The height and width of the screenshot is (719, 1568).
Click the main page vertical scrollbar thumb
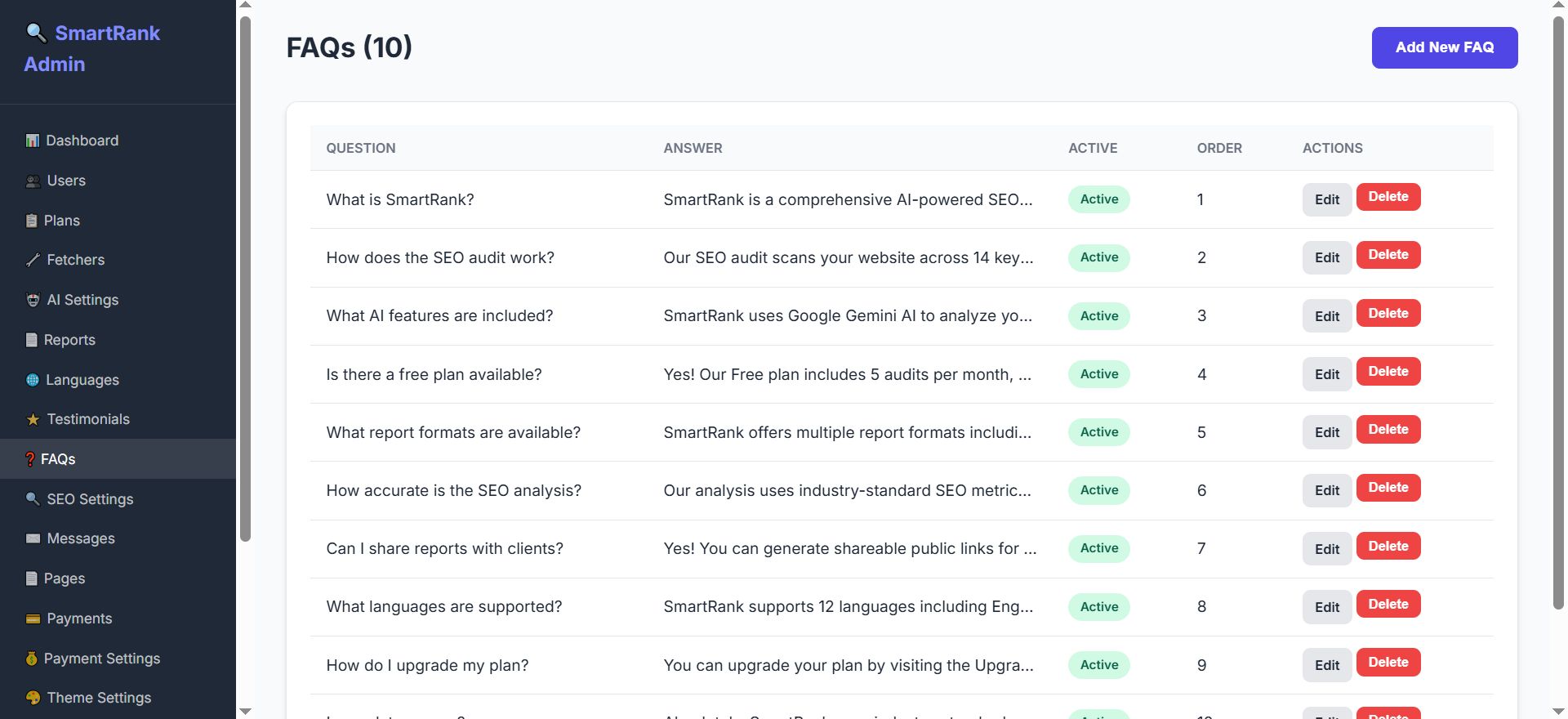(1558, 310)
